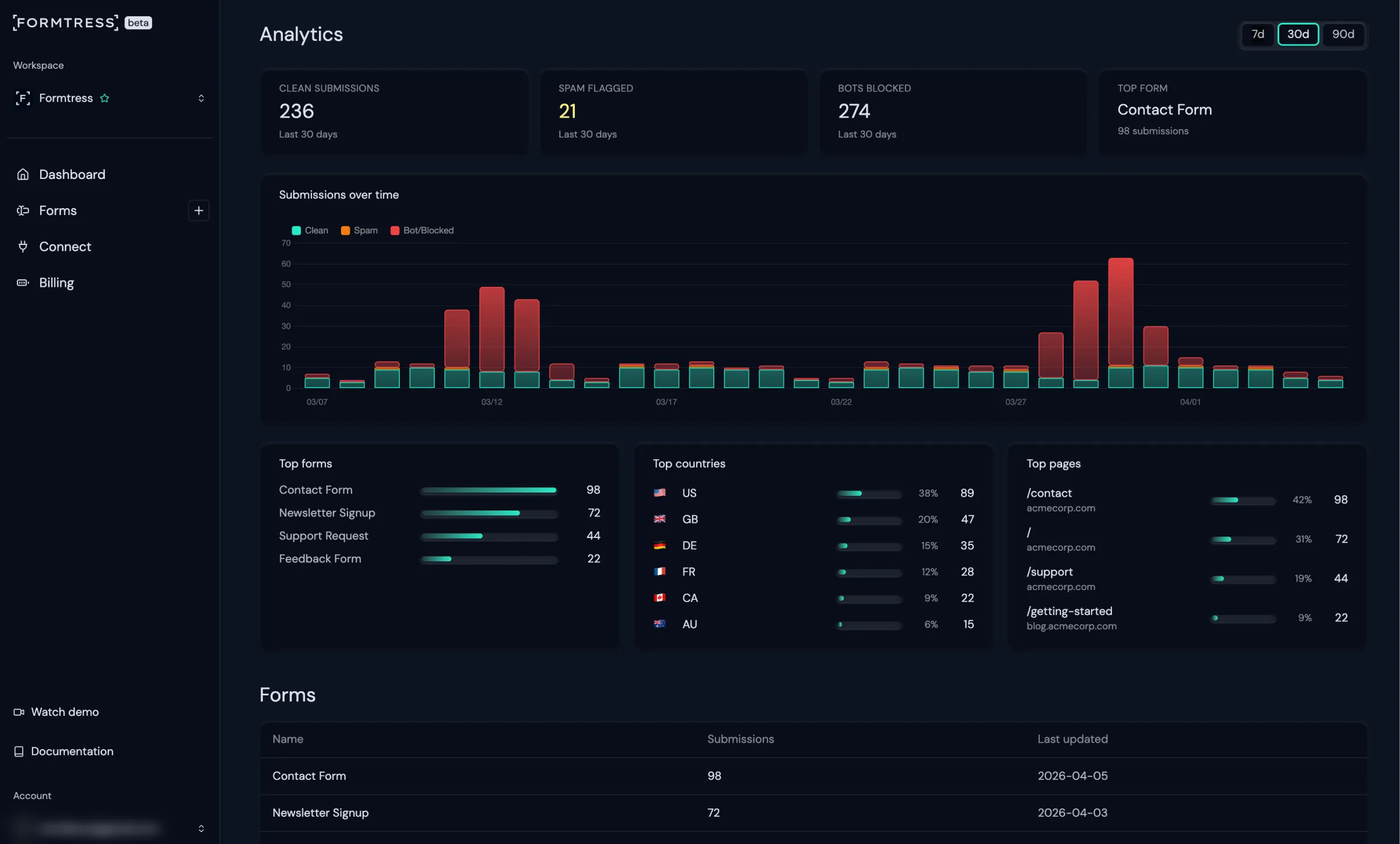
Task: Click the Formtress workspace logo icon
Action: 23,98
